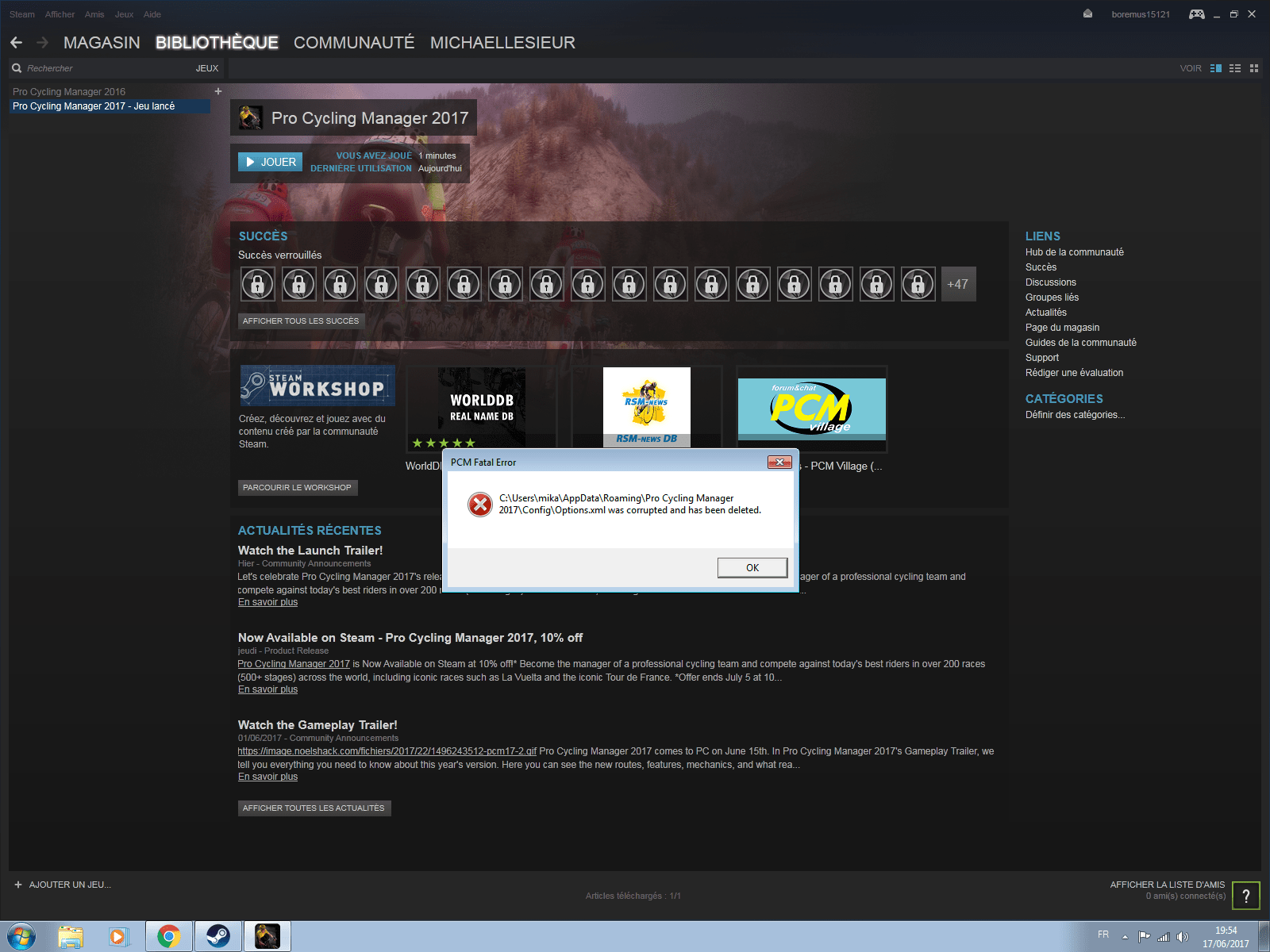Screen dimensions: 1270x952
Task: Open Page du magasin link
Action: [x=1062, y=328]
